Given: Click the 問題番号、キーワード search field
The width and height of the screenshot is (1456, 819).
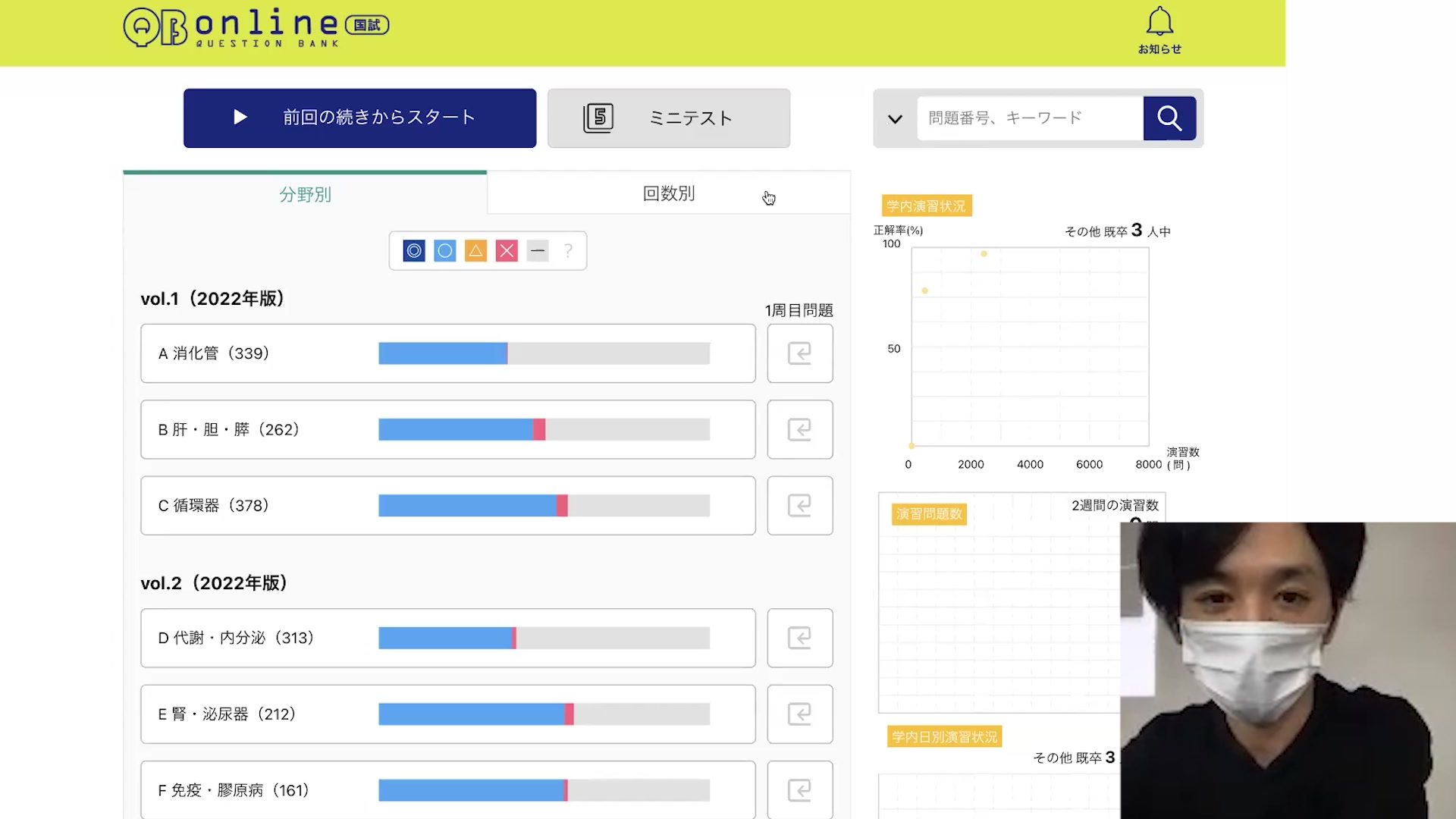Looking at the screenshot, I should pos(1029,118).
